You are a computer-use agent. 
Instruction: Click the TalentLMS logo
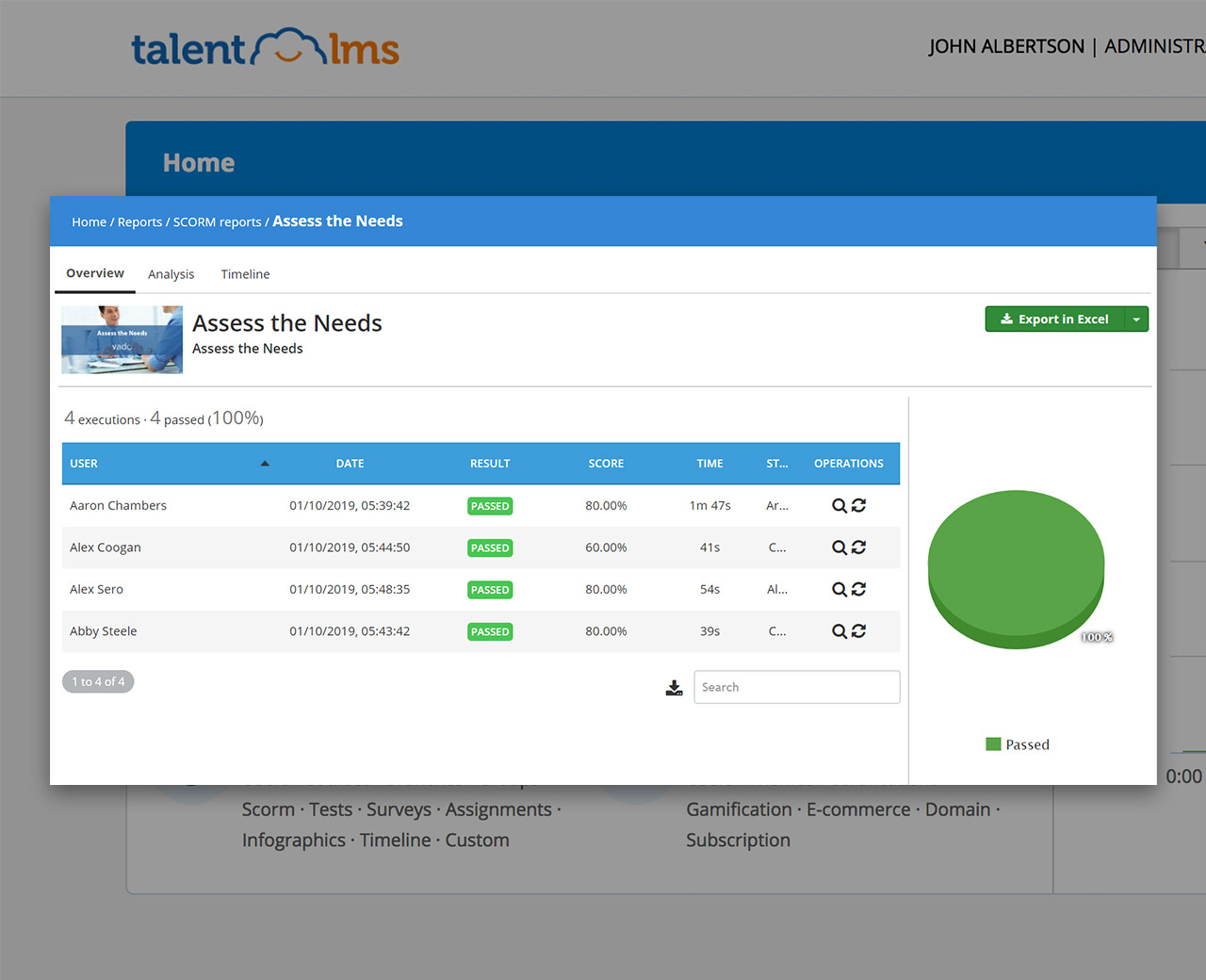point(265,48)
